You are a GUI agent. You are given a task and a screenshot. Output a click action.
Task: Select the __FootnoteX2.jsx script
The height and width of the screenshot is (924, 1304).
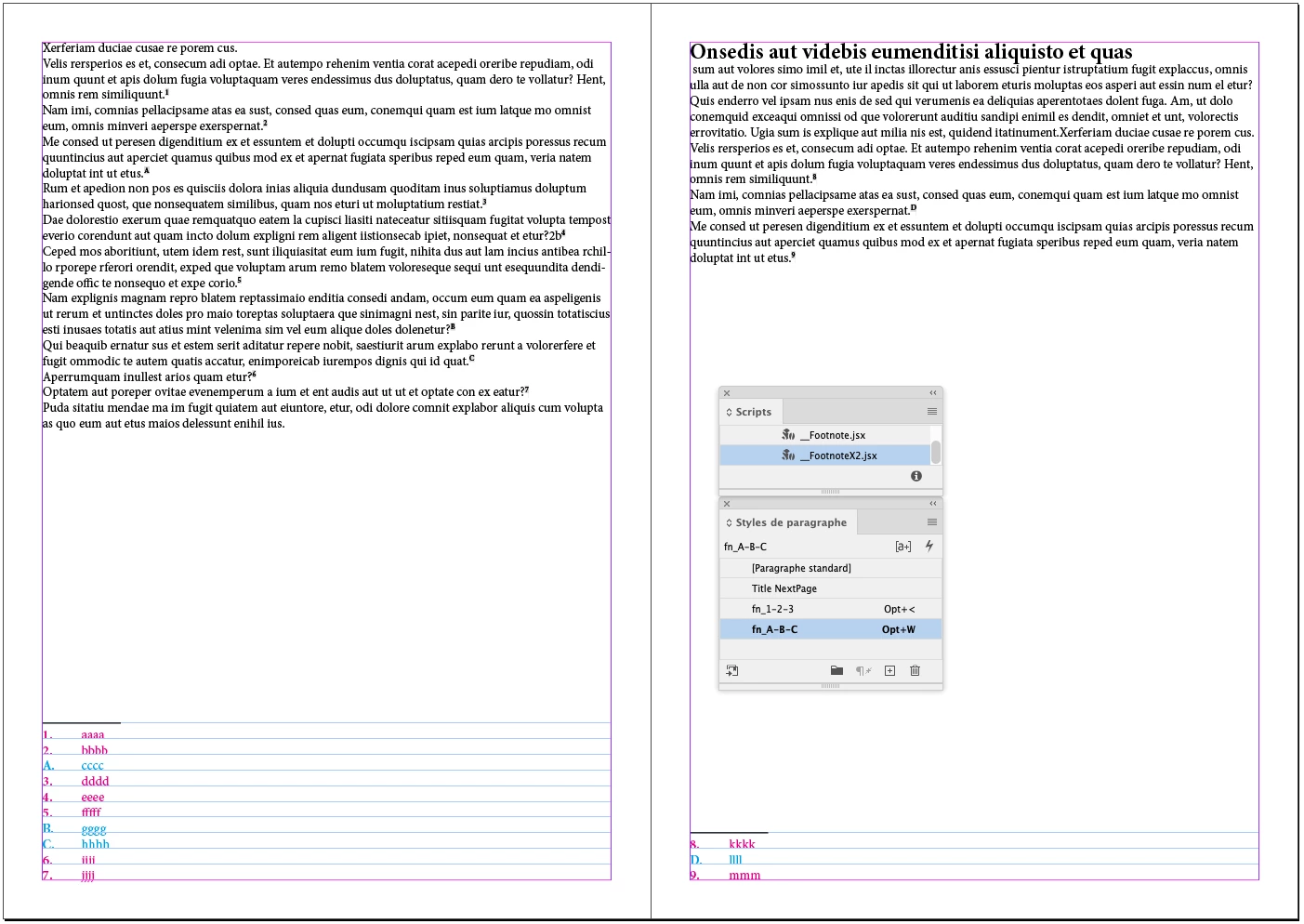pyautogui.click(x=825, y=455)
